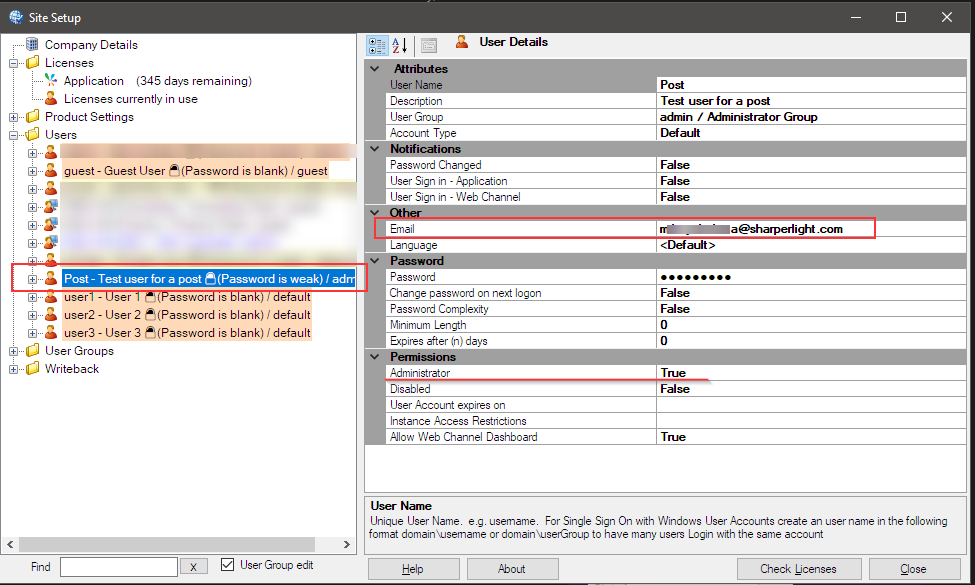The image size is (975, 585).
Task: Click the User Details person icon
Action: [x=462, y=42]
